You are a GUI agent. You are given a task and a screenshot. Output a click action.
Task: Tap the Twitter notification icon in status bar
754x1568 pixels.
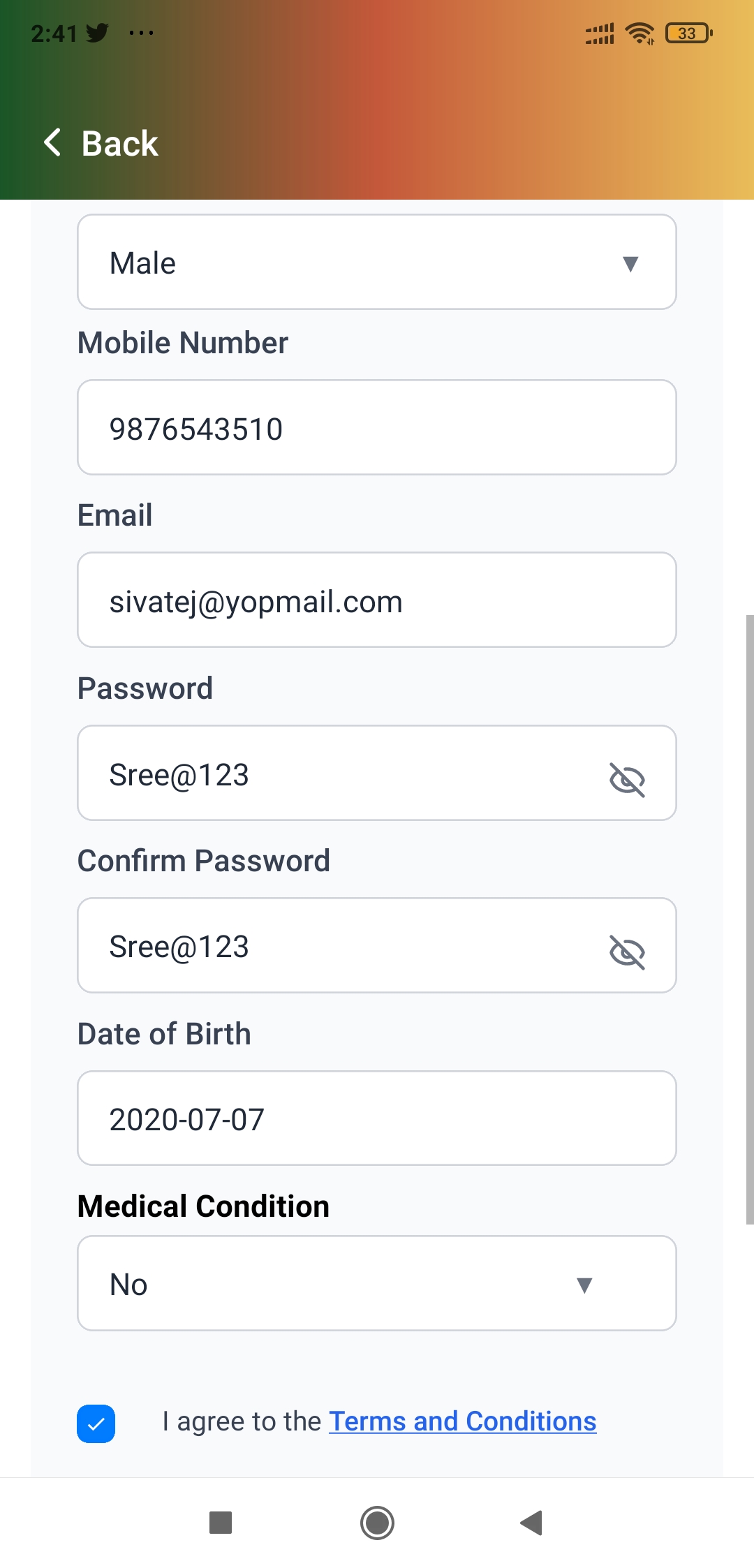[x=97, y=33]
